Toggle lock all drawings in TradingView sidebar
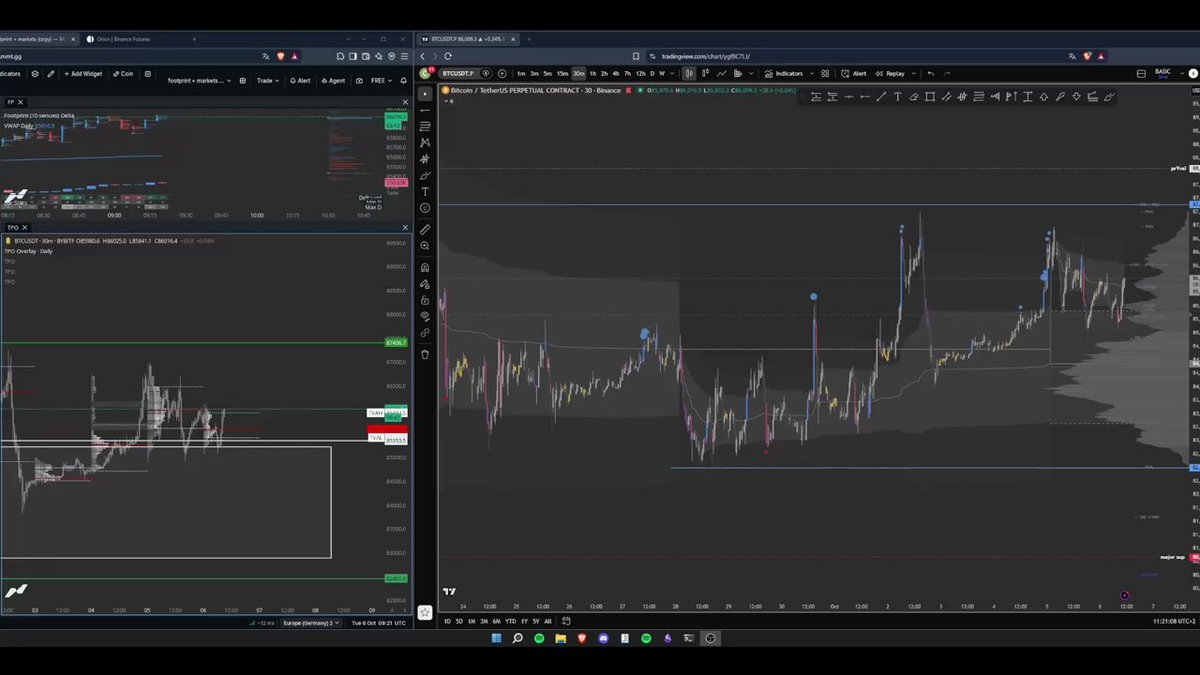 [425, 300]
